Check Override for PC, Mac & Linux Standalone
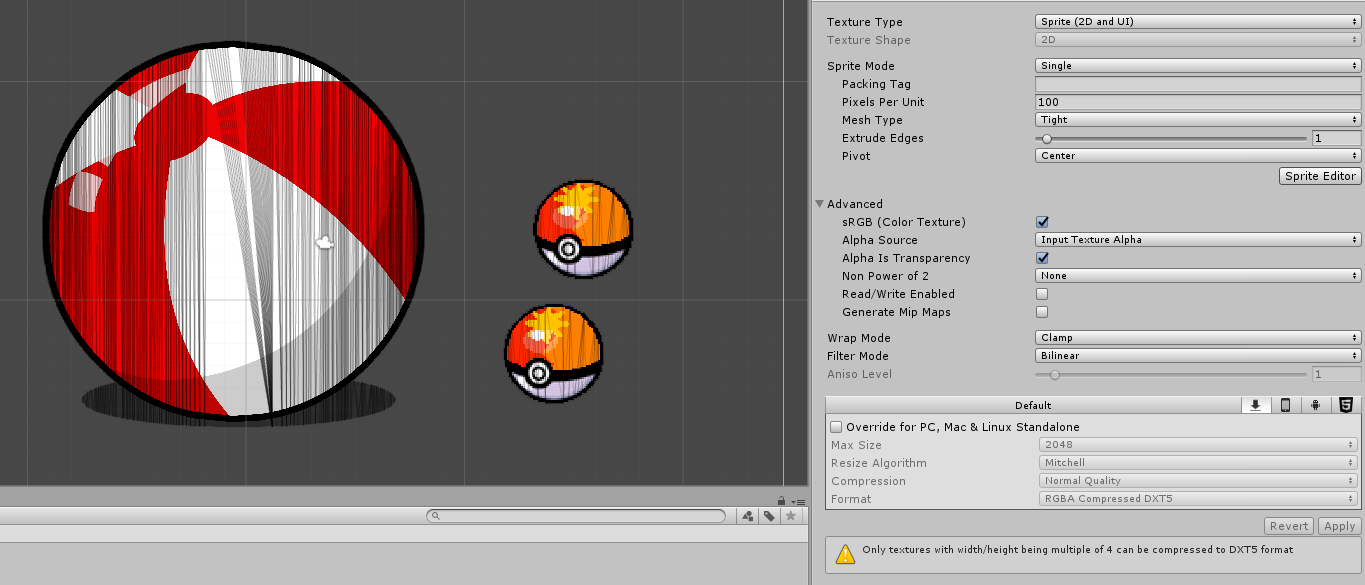The height and width of the screenshot is (585, 1365). click(837, 427)
